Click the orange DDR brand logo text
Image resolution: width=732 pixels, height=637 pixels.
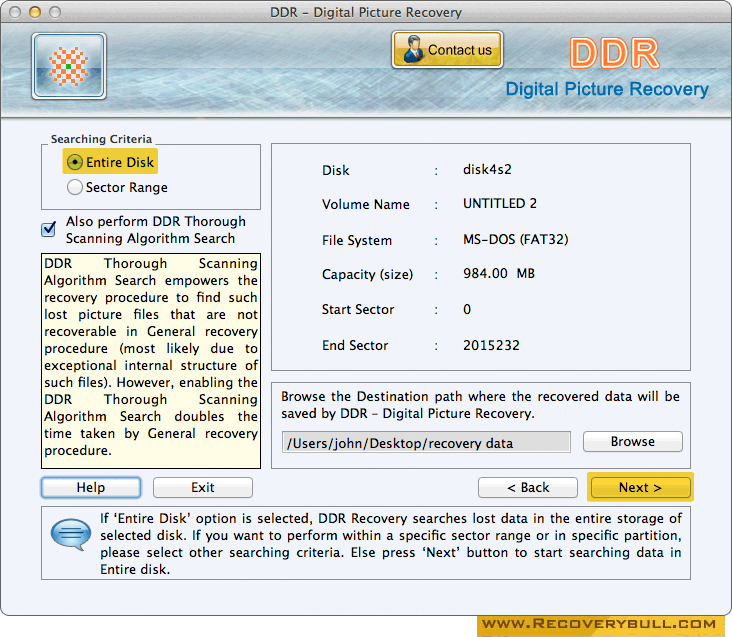[614, 53]
